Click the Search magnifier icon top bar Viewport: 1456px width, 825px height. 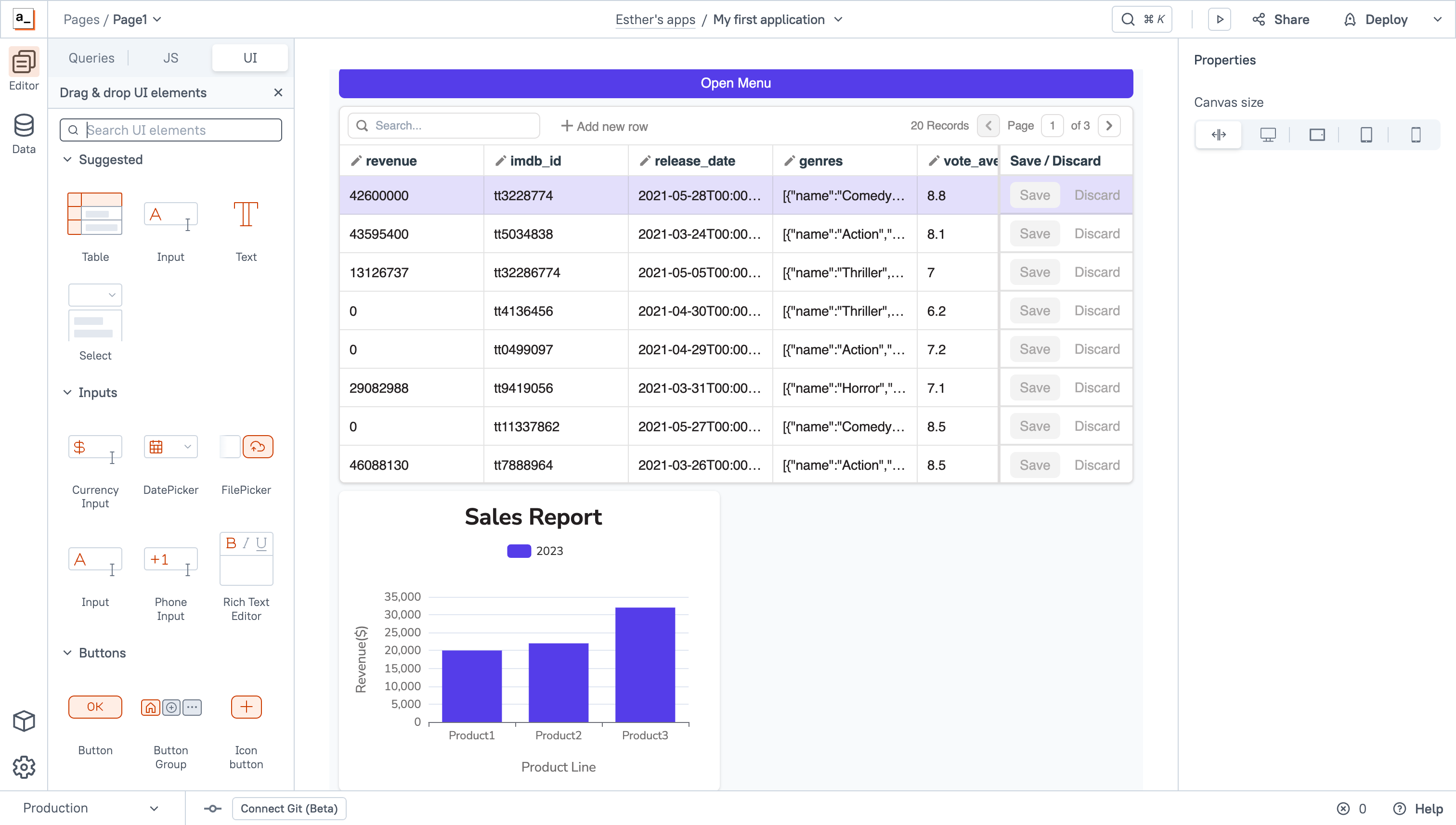1127,19
